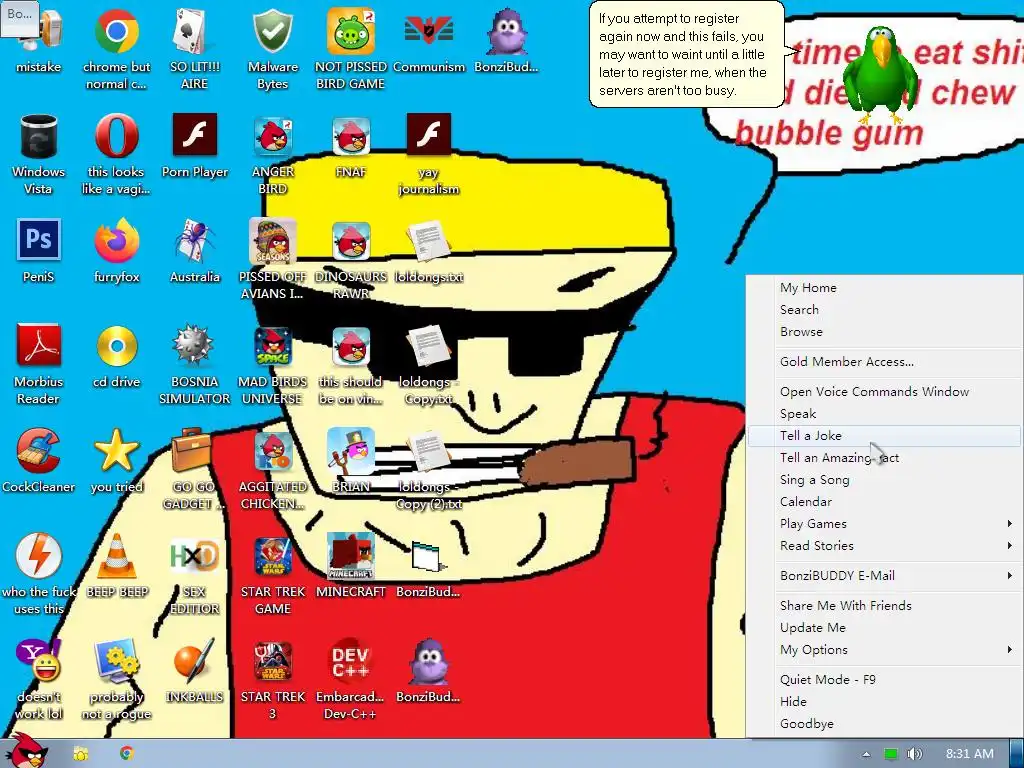This screenshot has width=1024, height=768.
Task: Open the 'STAR TREK 3' icon
Action: click(272, 661)
